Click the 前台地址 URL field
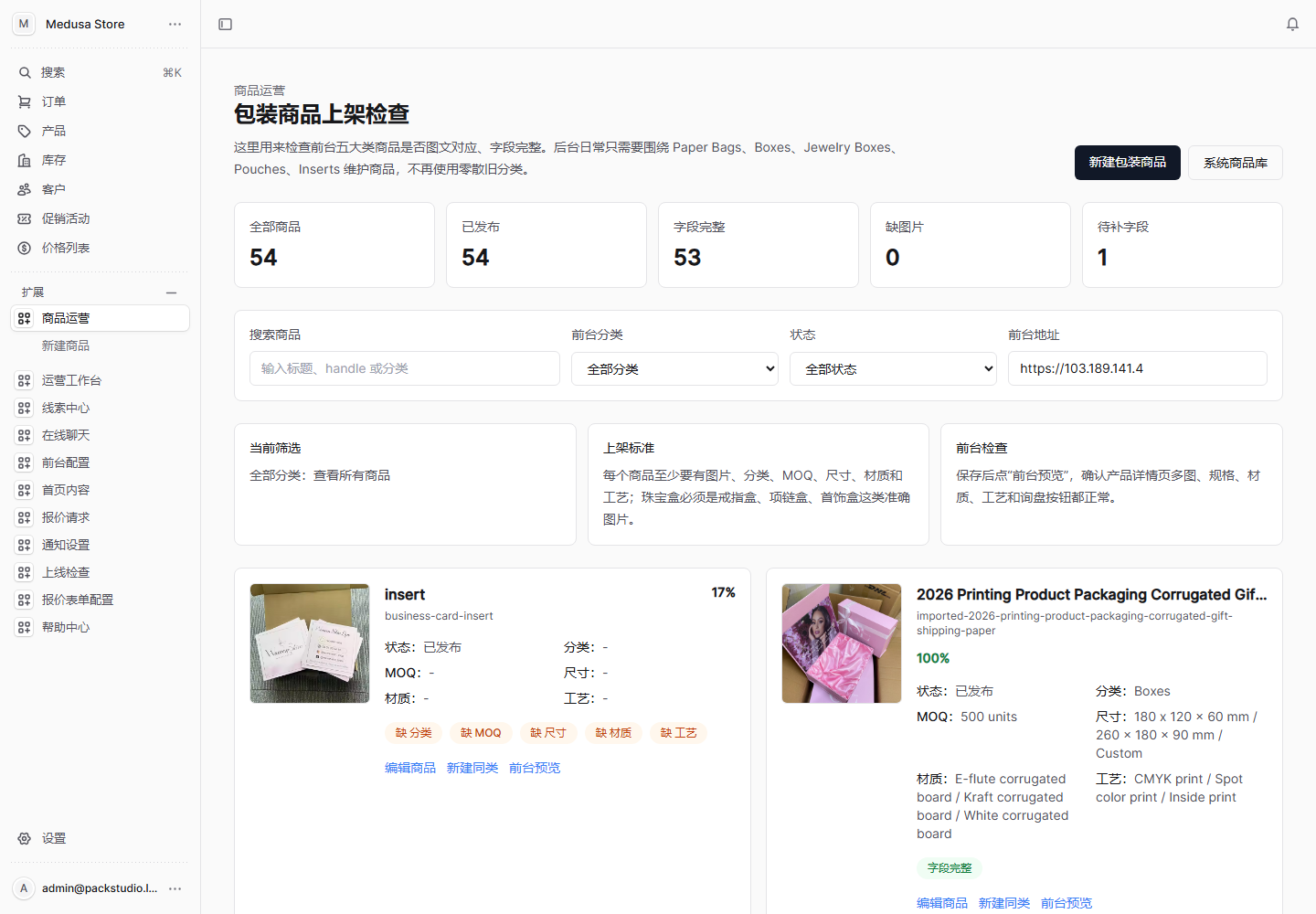 pyautogui.click(x=1138, y=368)
